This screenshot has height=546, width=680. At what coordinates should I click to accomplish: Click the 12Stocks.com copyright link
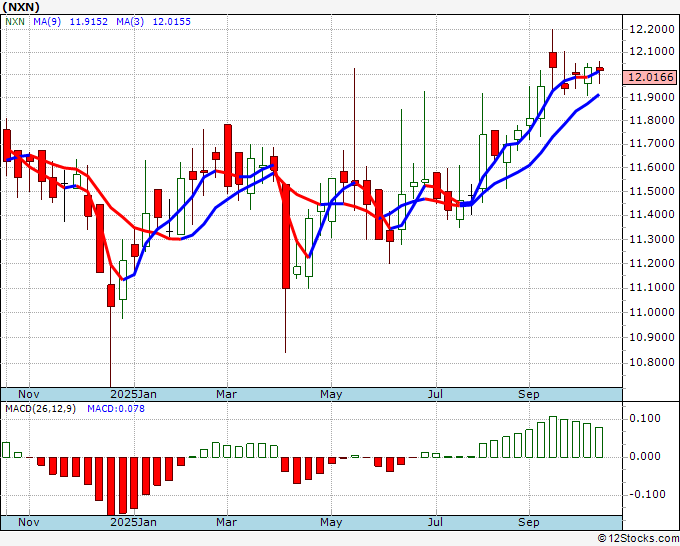click(x=638, y=539)
